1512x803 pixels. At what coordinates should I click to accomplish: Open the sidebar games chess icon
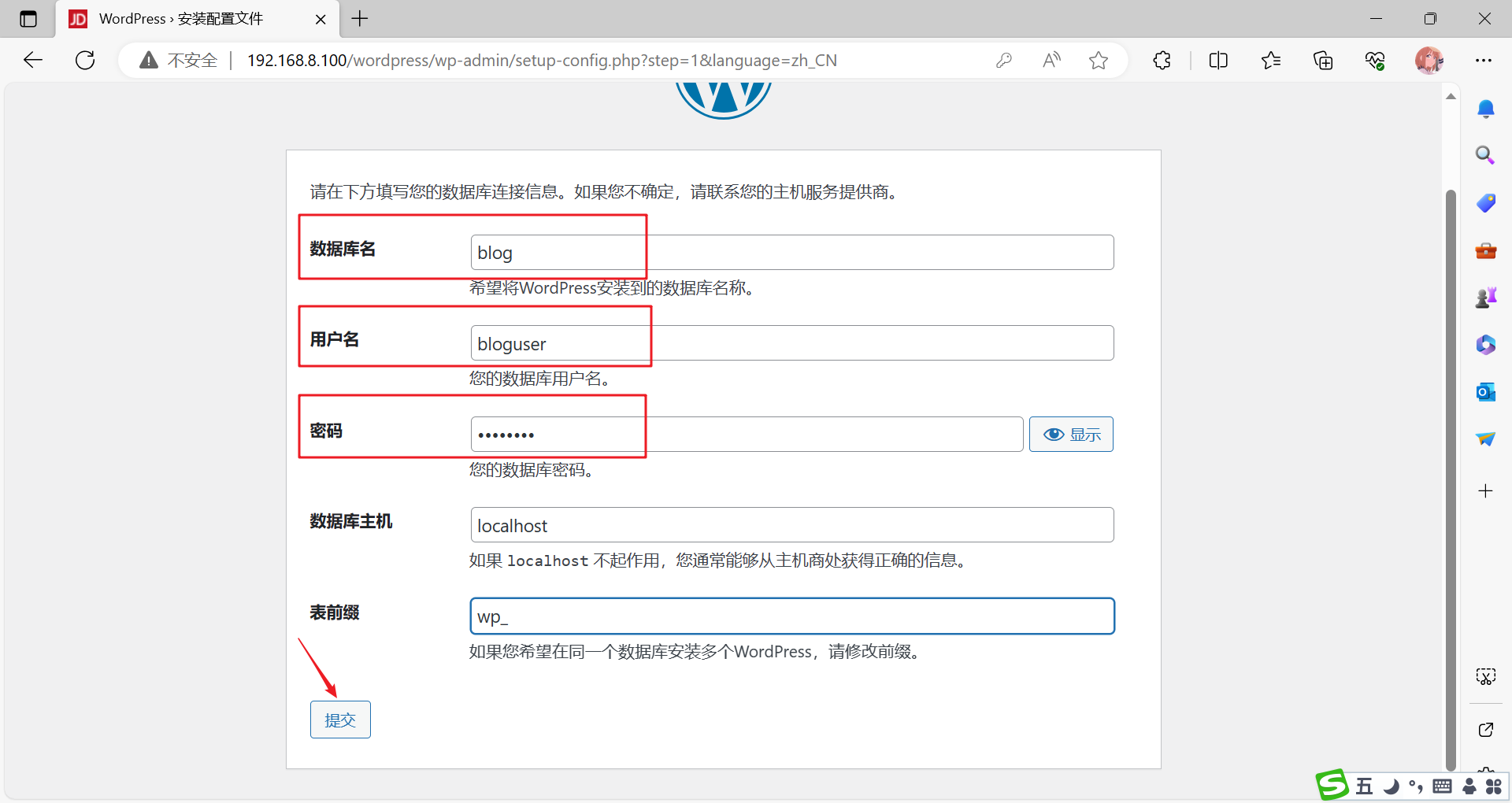(x=1486, y=298)
